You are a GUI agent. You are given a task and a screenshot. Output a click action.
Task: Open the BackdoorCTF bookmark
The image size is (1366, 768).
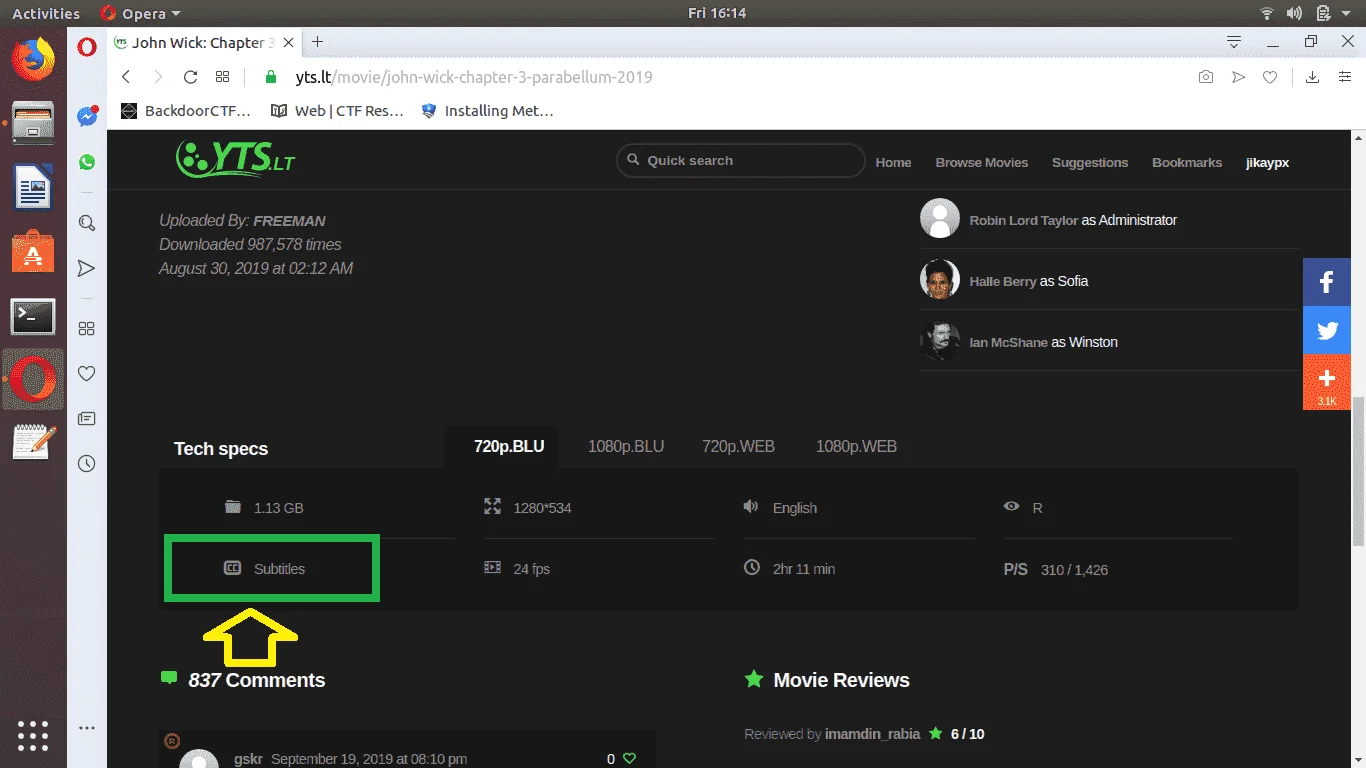coord(186,111)
